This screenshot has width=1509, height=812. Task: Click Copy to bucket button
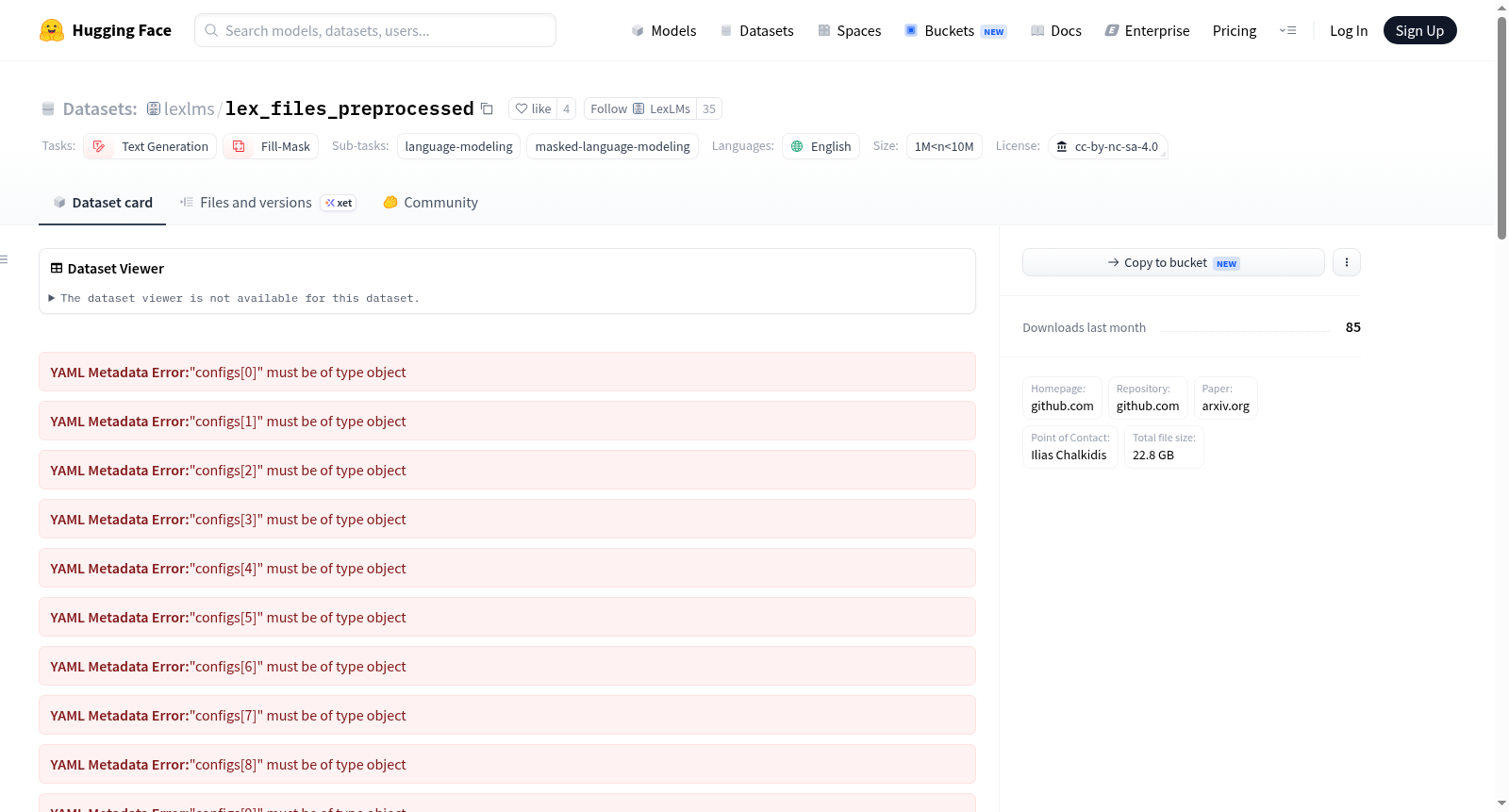coord(1173,262)
